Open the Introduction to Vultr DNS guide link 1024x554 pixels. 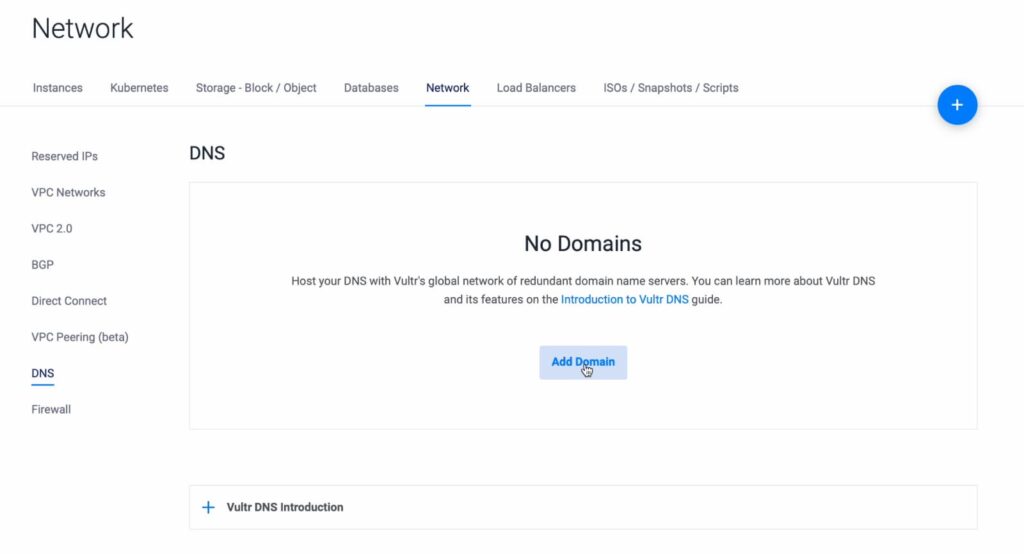point(624,300)
